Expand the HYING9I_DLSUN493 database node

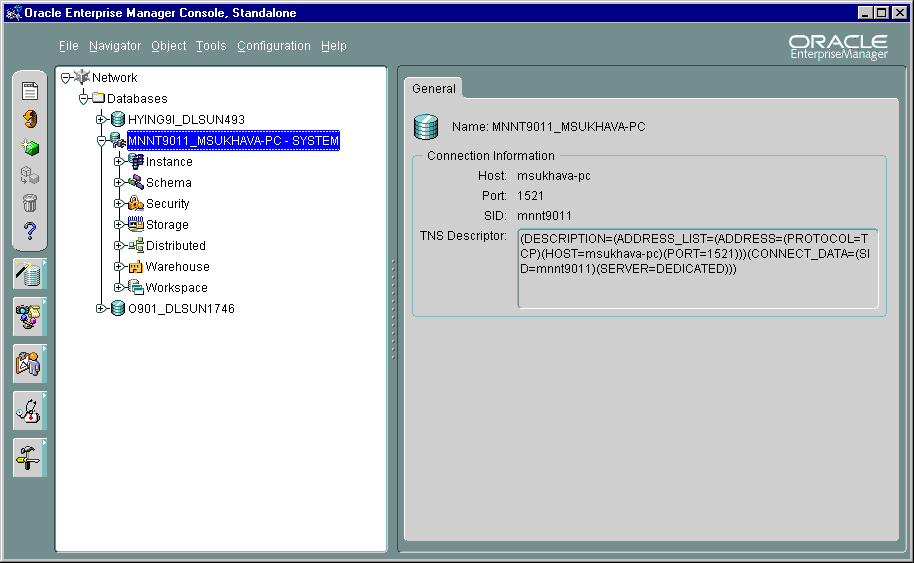pyautogui.click(x=101, y=119)
